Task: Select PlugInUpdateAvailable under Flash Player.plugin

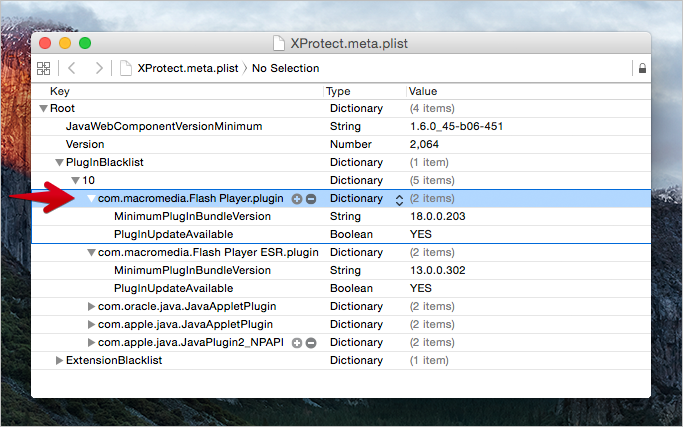Action: coord(173,234)
